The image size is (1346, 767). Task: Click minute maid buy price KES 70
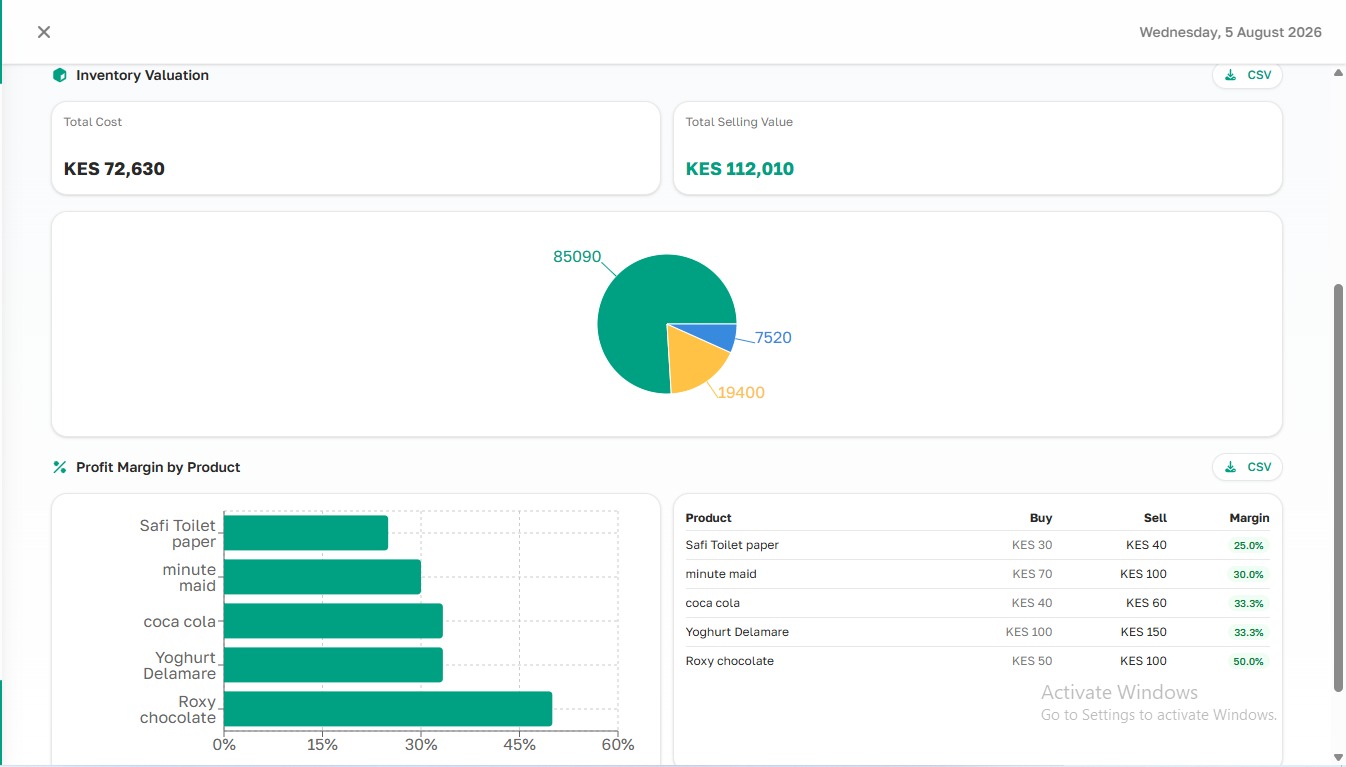click(x=1032, y=574)
